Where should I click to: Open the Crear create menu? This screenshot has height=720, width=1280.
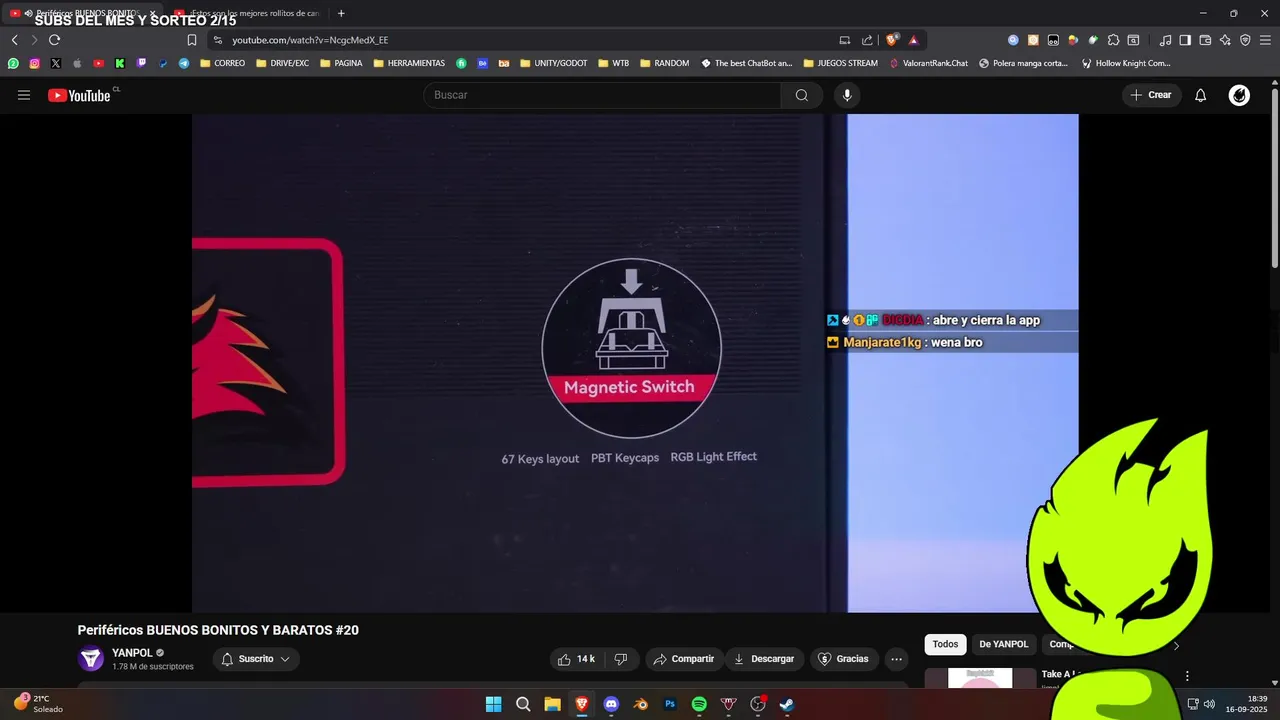pos(1151,95)
